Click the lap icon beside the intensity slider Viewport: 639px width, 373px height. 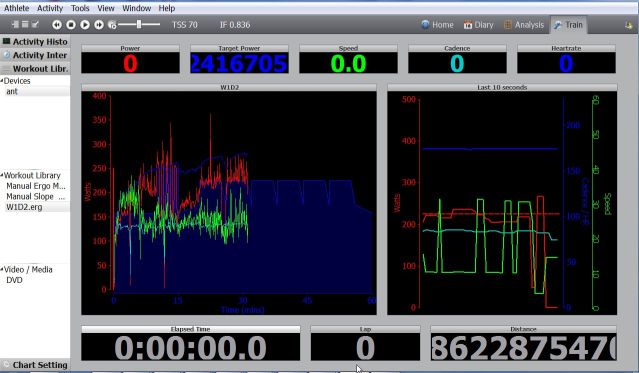click(112, 25)
